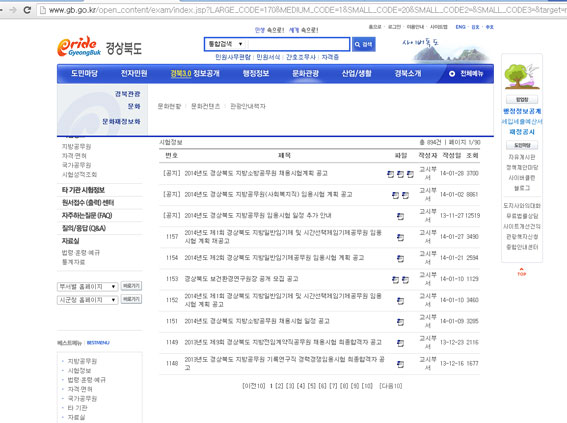Click the browser back arrow
This screenshot has height=423, width=567.
click(1, 10)
